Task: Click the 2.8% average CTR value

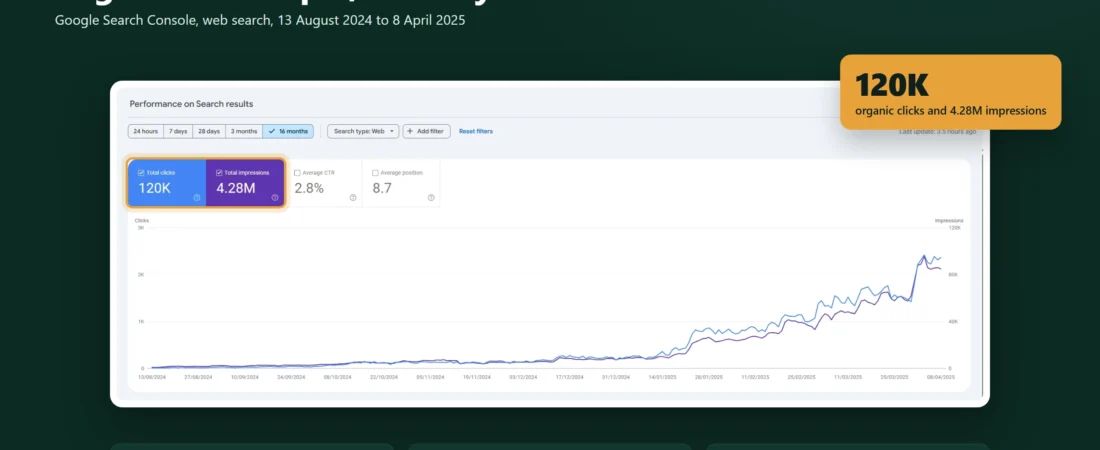Action: pos(309,188)
